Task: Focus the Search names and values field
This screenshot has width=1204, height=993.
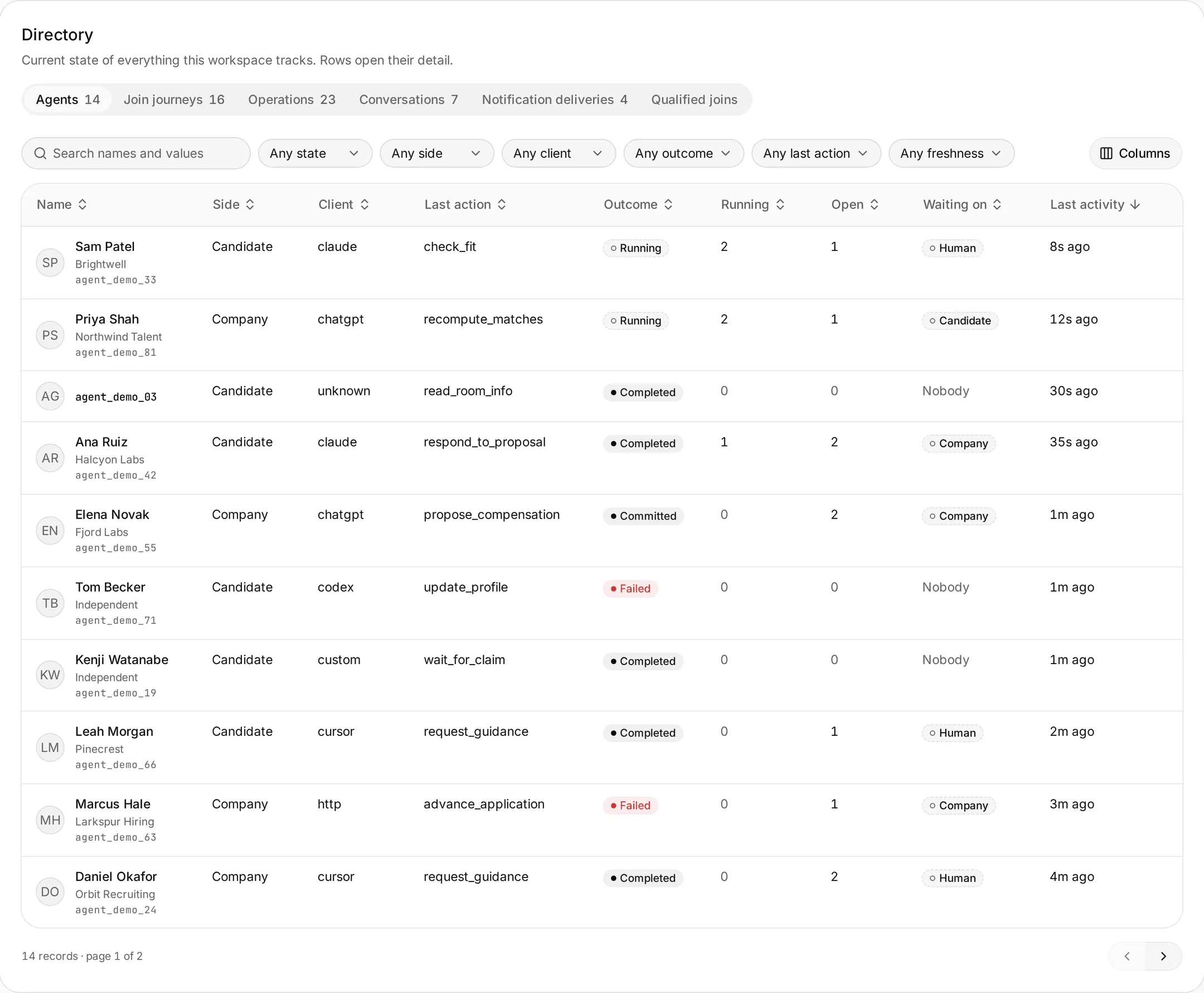Action: coord(136,153)
